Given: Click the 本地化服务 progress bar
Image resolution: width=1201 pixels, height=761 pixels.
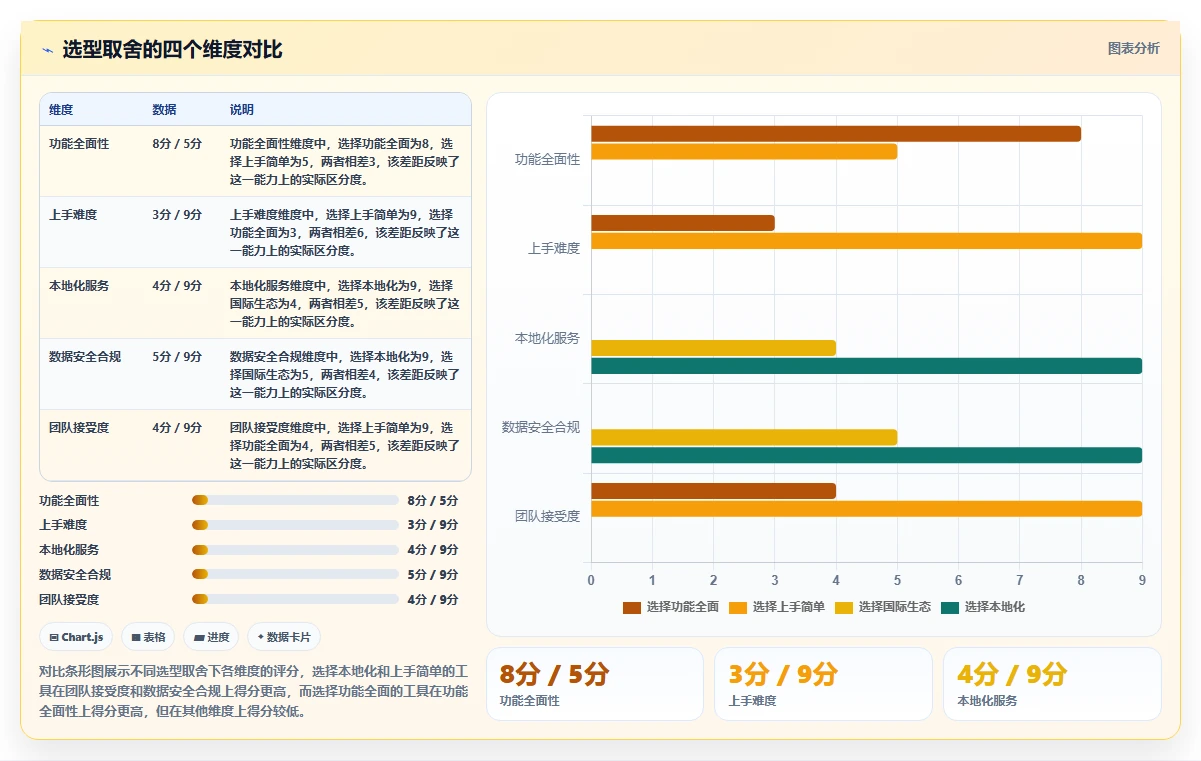Looking at the screenshot, I should click(295, 550).
